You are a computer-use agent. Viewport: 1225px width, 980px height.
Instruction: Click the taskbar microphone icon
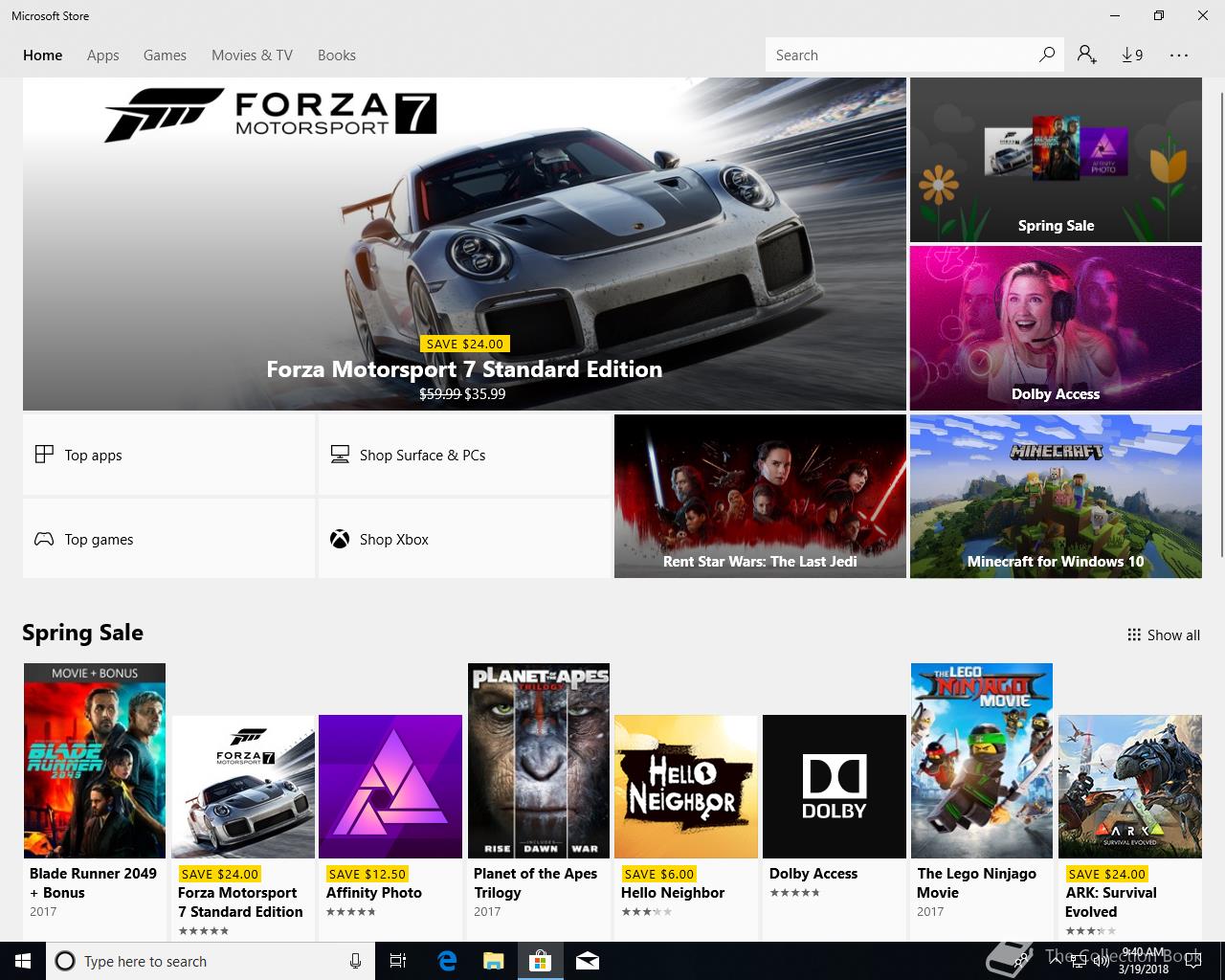tap(355, 961)
